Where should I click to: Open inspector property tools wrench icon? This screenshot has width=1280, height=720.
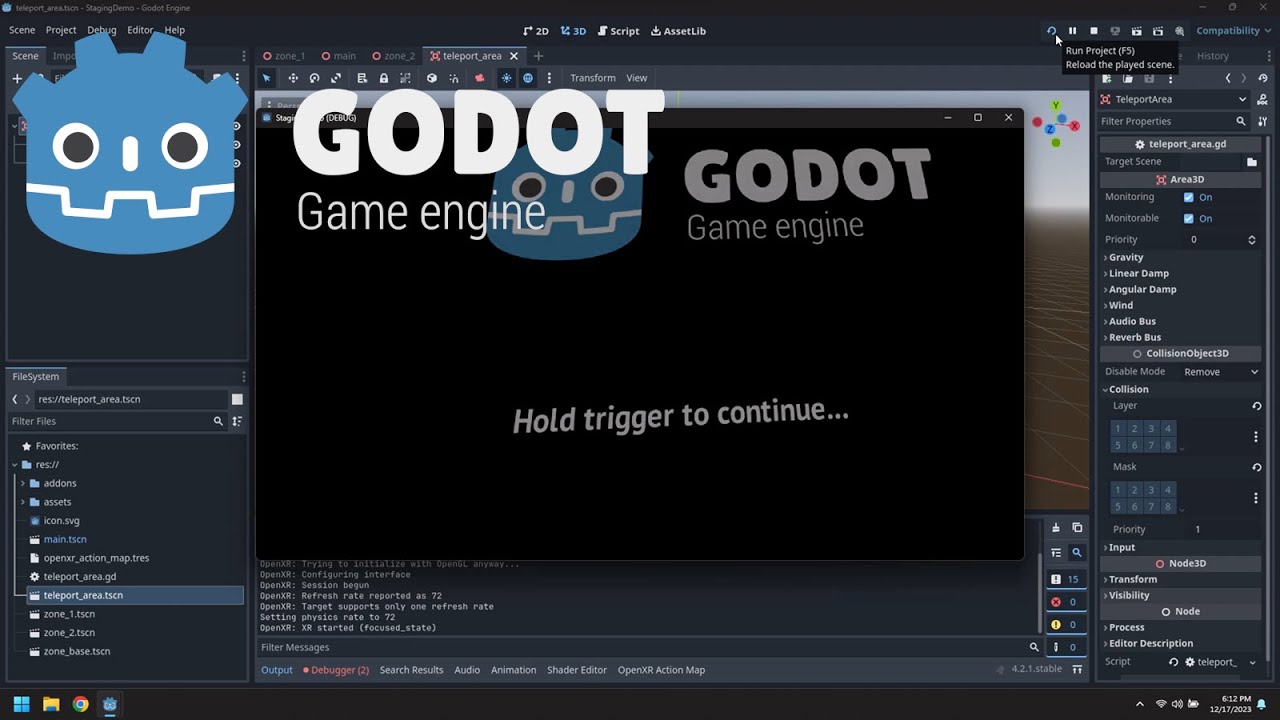pyautogui.click(x=1263, y=121)
